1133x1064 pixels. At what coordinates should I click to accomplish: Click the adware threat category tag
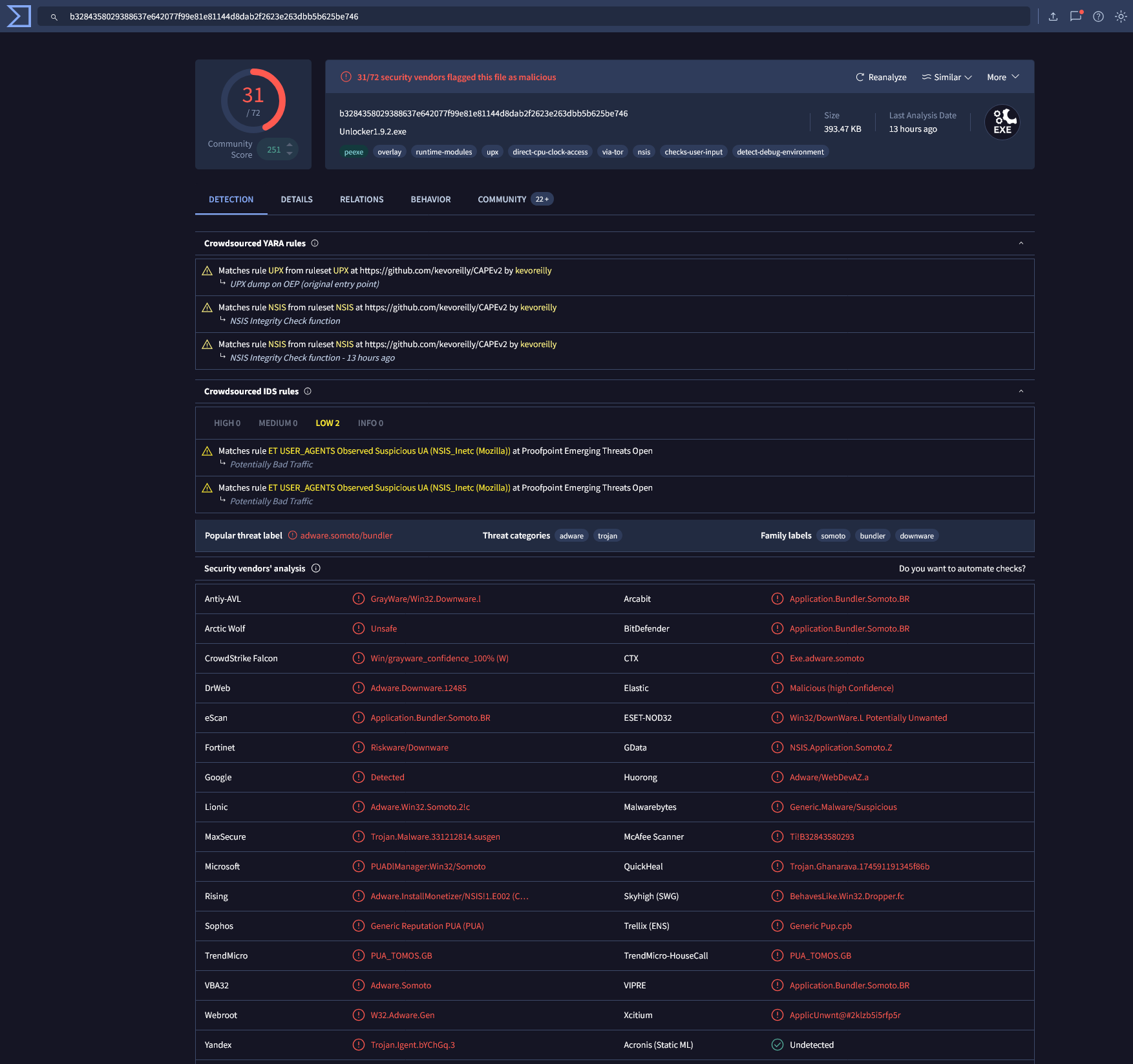pyautogui.click(x=571, y=536)
